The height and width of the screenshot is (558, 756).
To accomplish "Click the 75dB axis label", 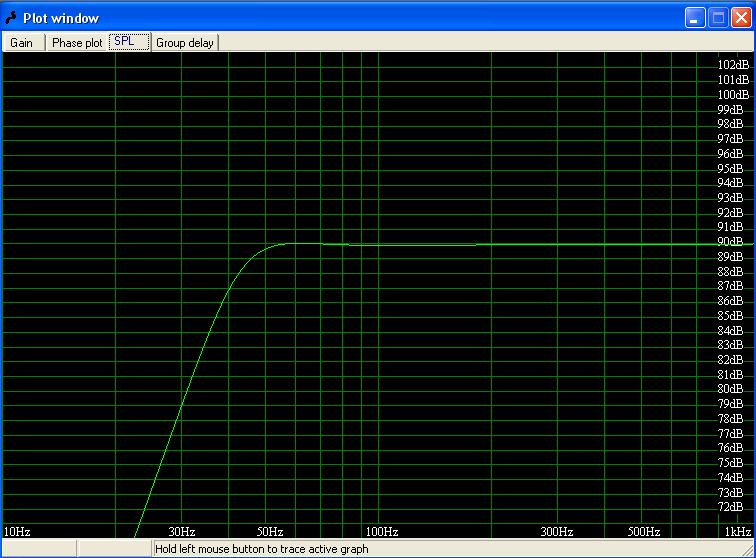I will coord(730,462).
